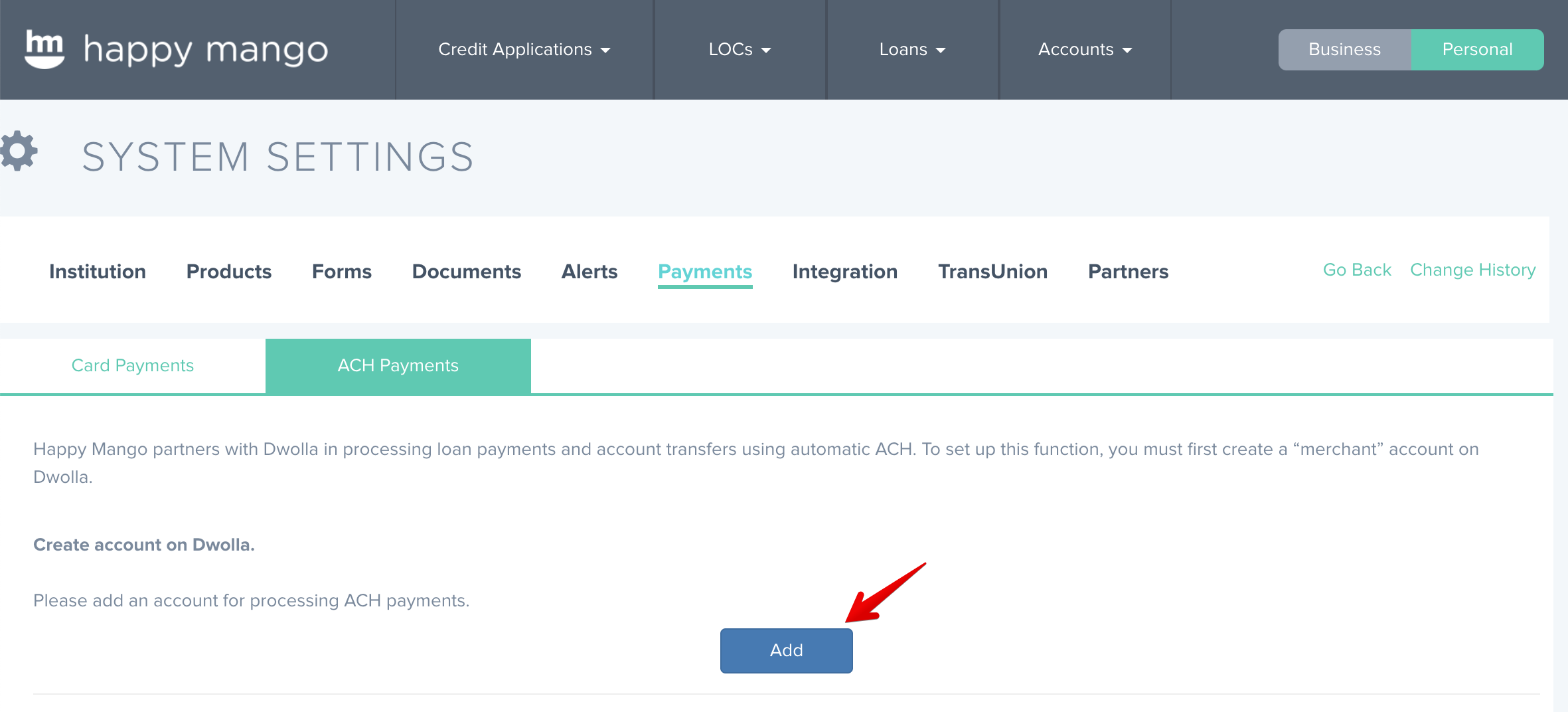
Task: Open the Change History link
Action: (1473, 270)
